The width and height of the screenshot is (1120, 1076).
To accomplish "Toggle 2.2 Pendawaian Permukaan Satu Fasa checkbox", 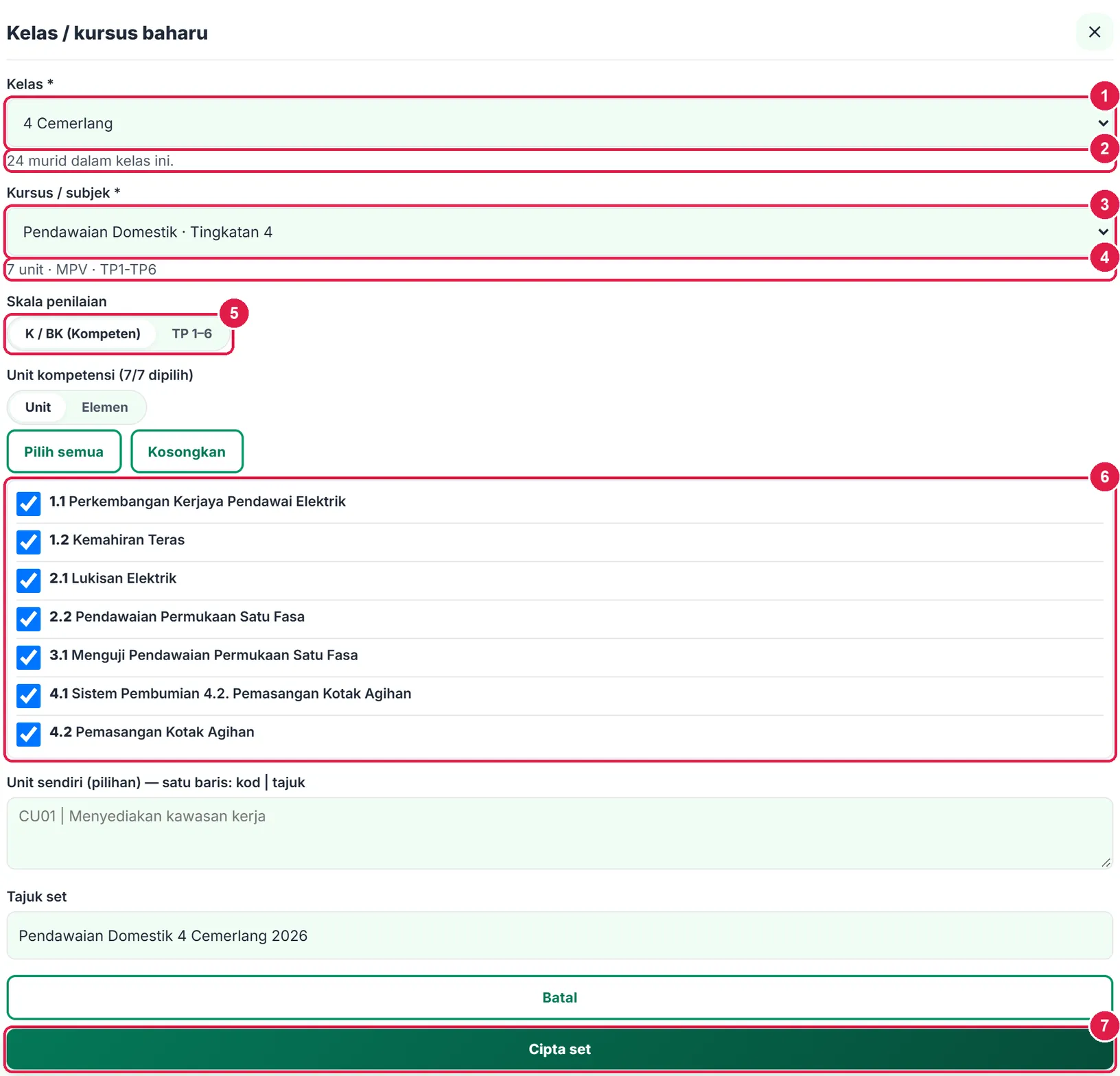I will coord(28,618).
